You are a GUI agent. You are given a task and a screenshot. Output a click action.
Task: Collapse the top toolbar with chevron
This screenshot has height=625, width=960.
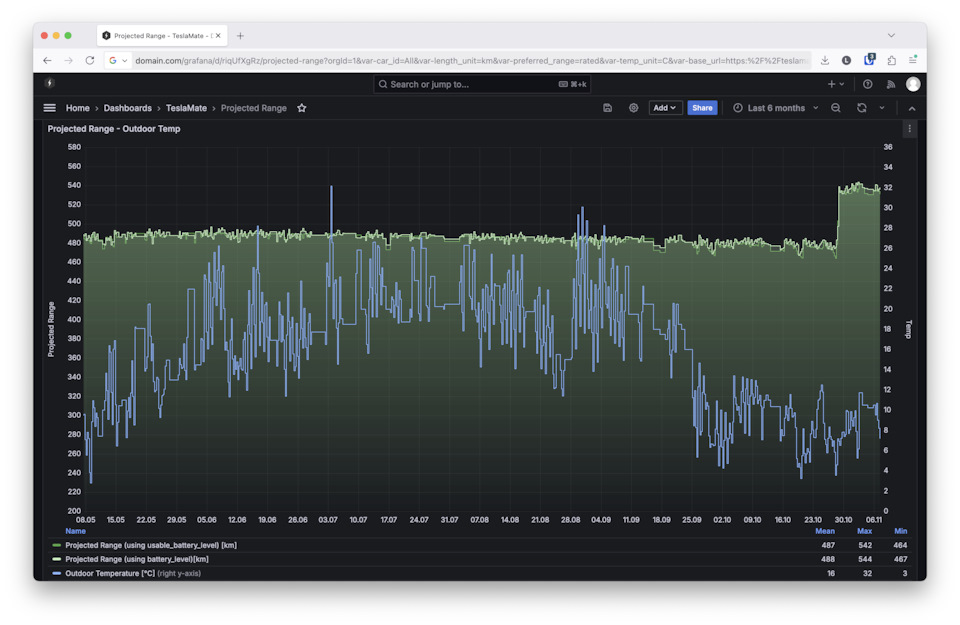(911, 108)
